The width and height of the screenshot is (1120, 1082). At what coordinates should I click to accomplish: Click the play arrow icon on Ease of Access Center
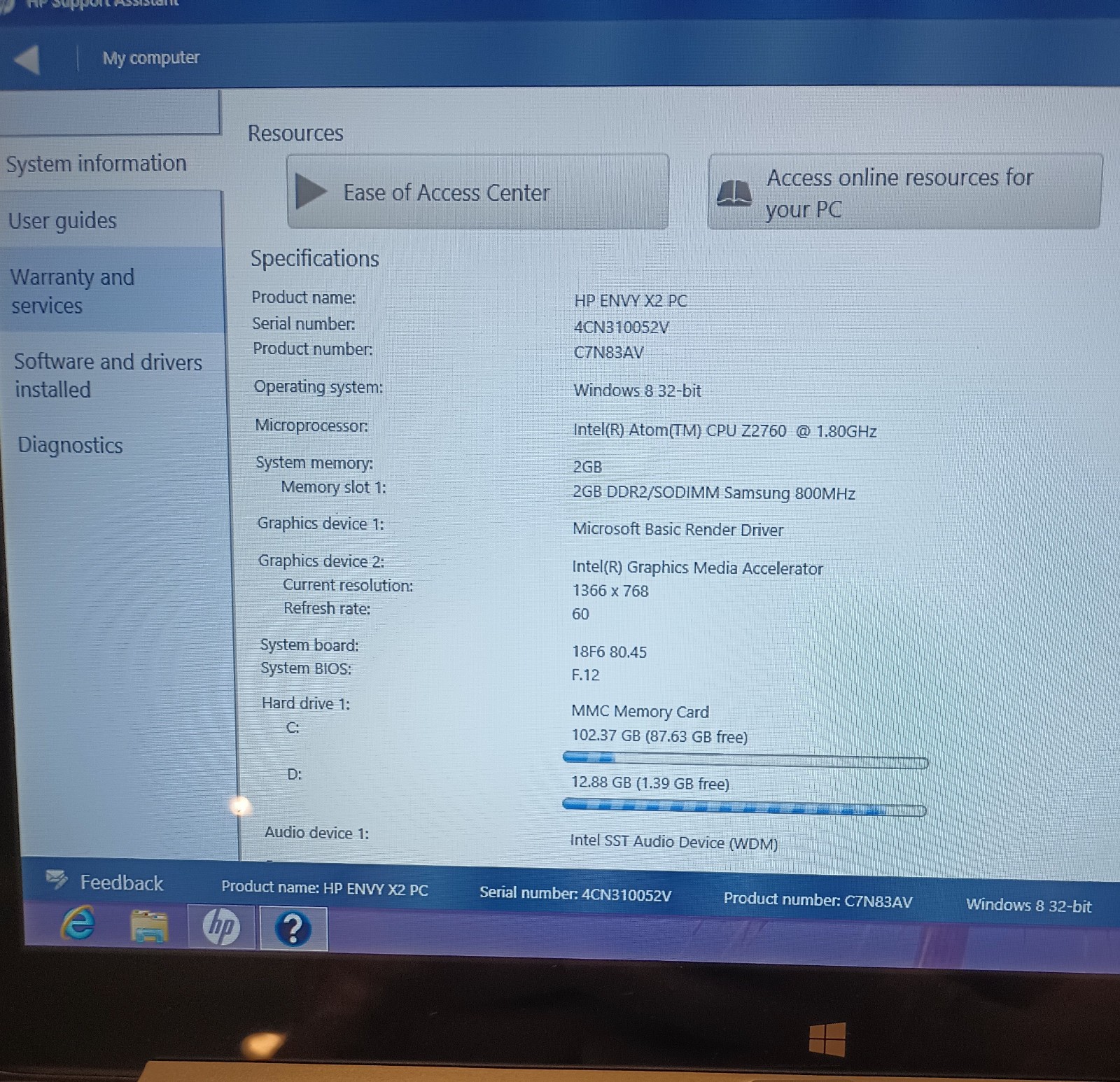(x=311, y=192)
